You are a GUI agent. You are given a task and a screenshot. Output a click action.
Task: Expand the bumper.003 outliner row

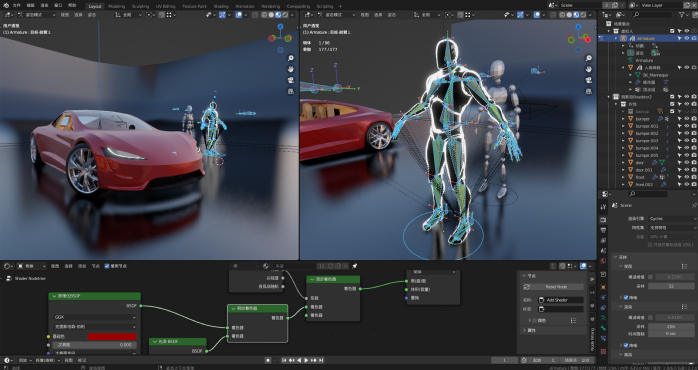[623, 141]
